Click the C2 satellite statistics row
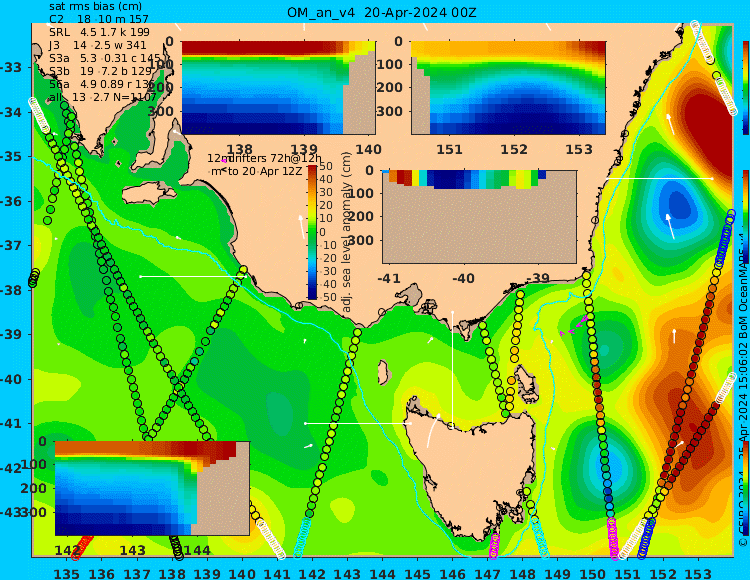The image size is (750, 580). click(99, 19)
